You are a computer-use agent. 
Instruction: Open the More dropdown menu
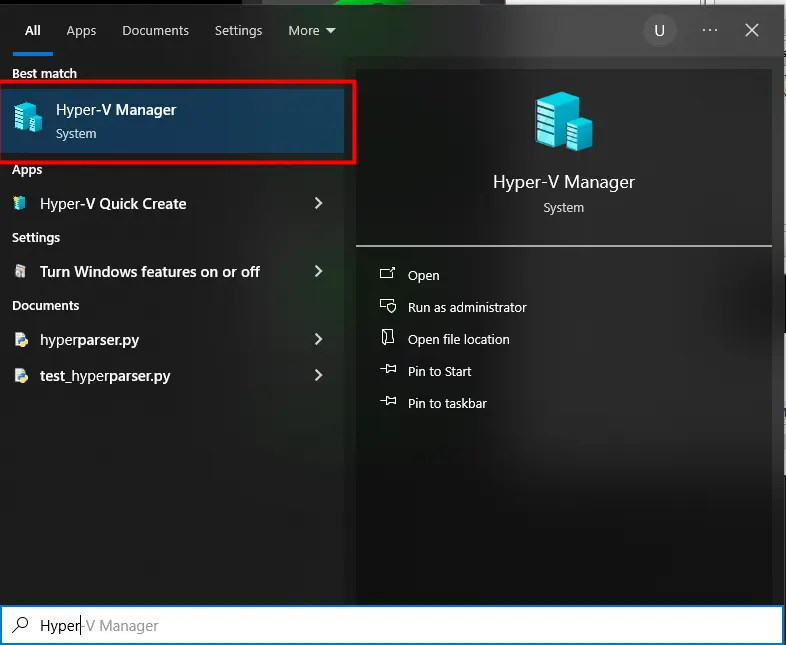point(312,31)
